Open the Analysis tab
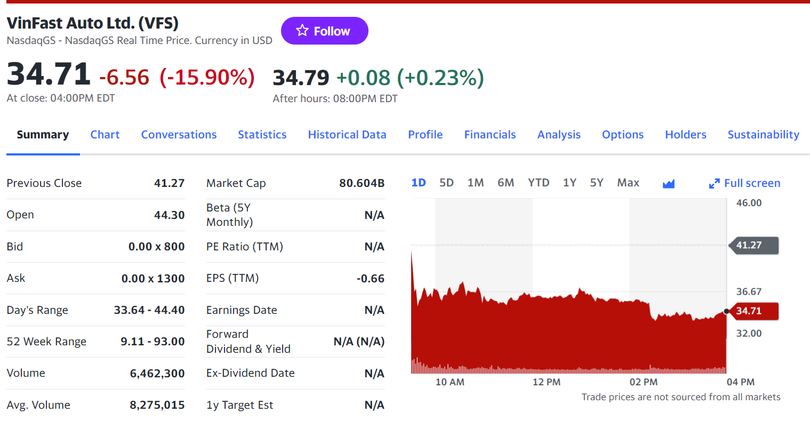Viewport: 810px width, 440px height. pyautogui.click(x=558, y=135)
